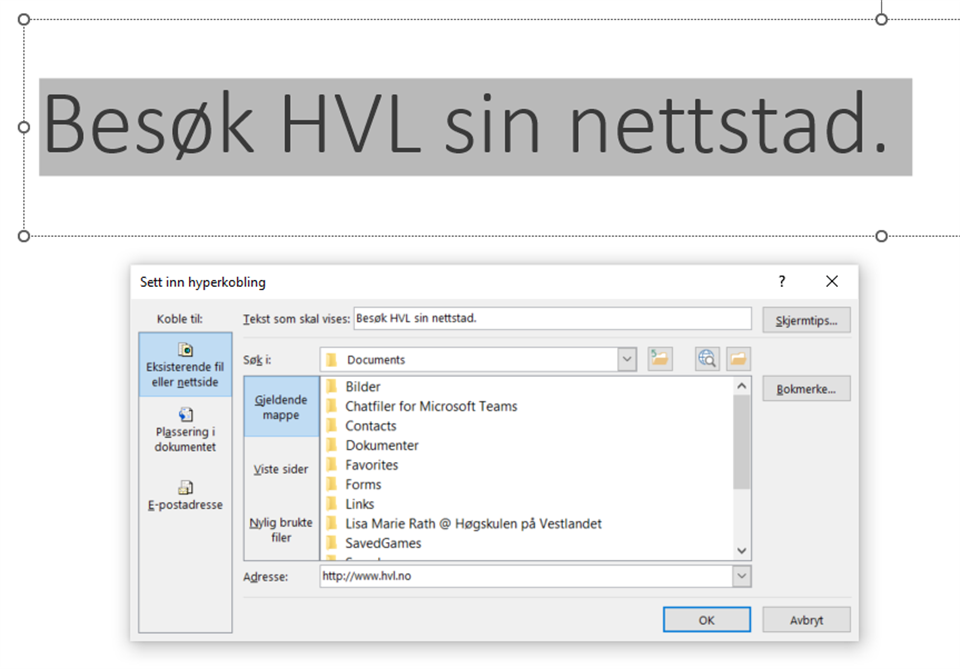Click the Avbryt button
Viewport: 960px width, 669px height.
(806, 620)
